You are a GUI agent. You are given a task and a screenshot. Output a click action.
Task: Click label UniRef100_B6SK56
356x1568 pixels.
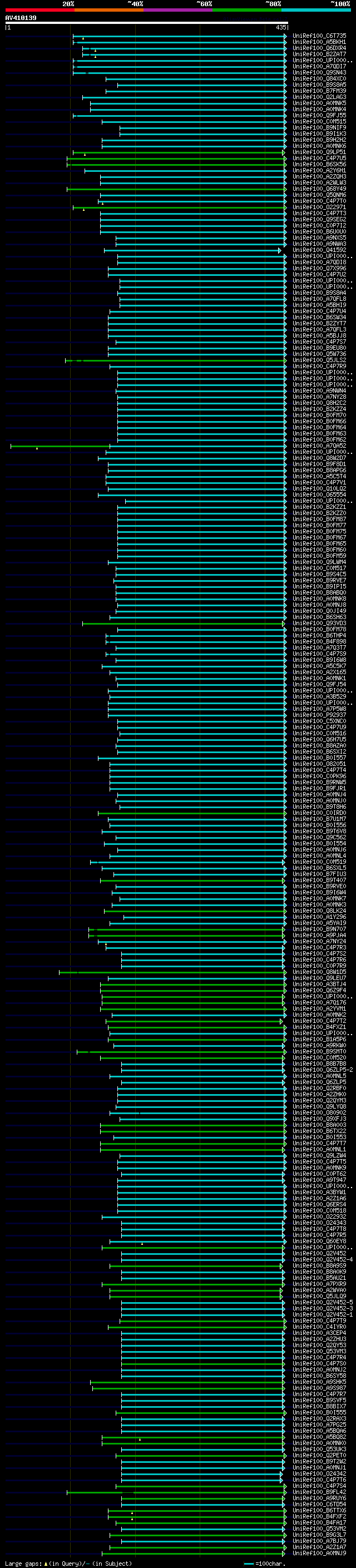click(x=319, y=164)
